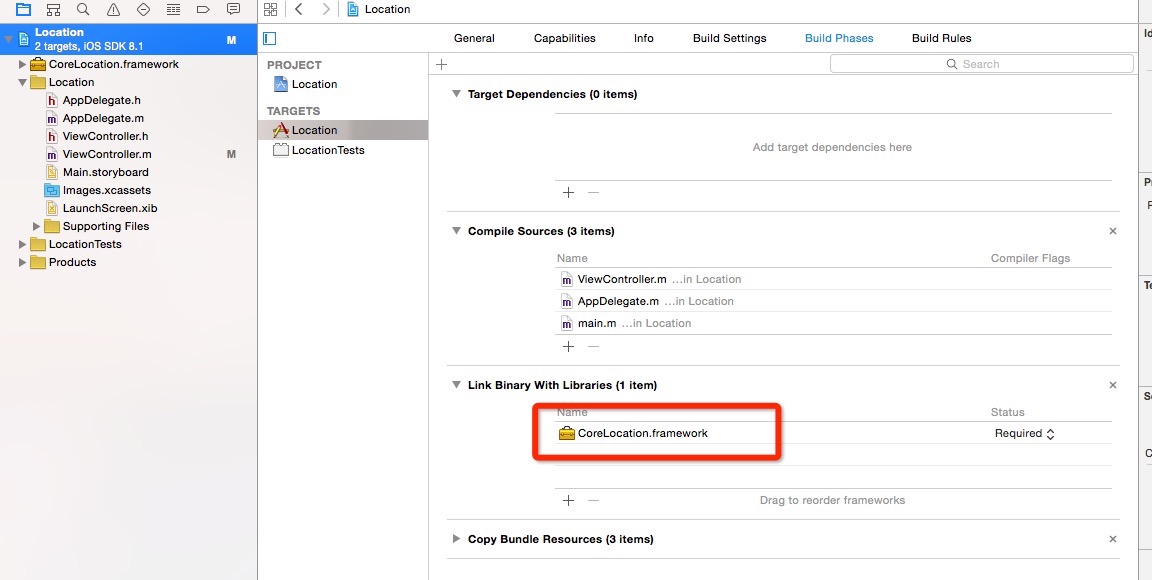Open the Test navigator diamond icon

[143, 9]
